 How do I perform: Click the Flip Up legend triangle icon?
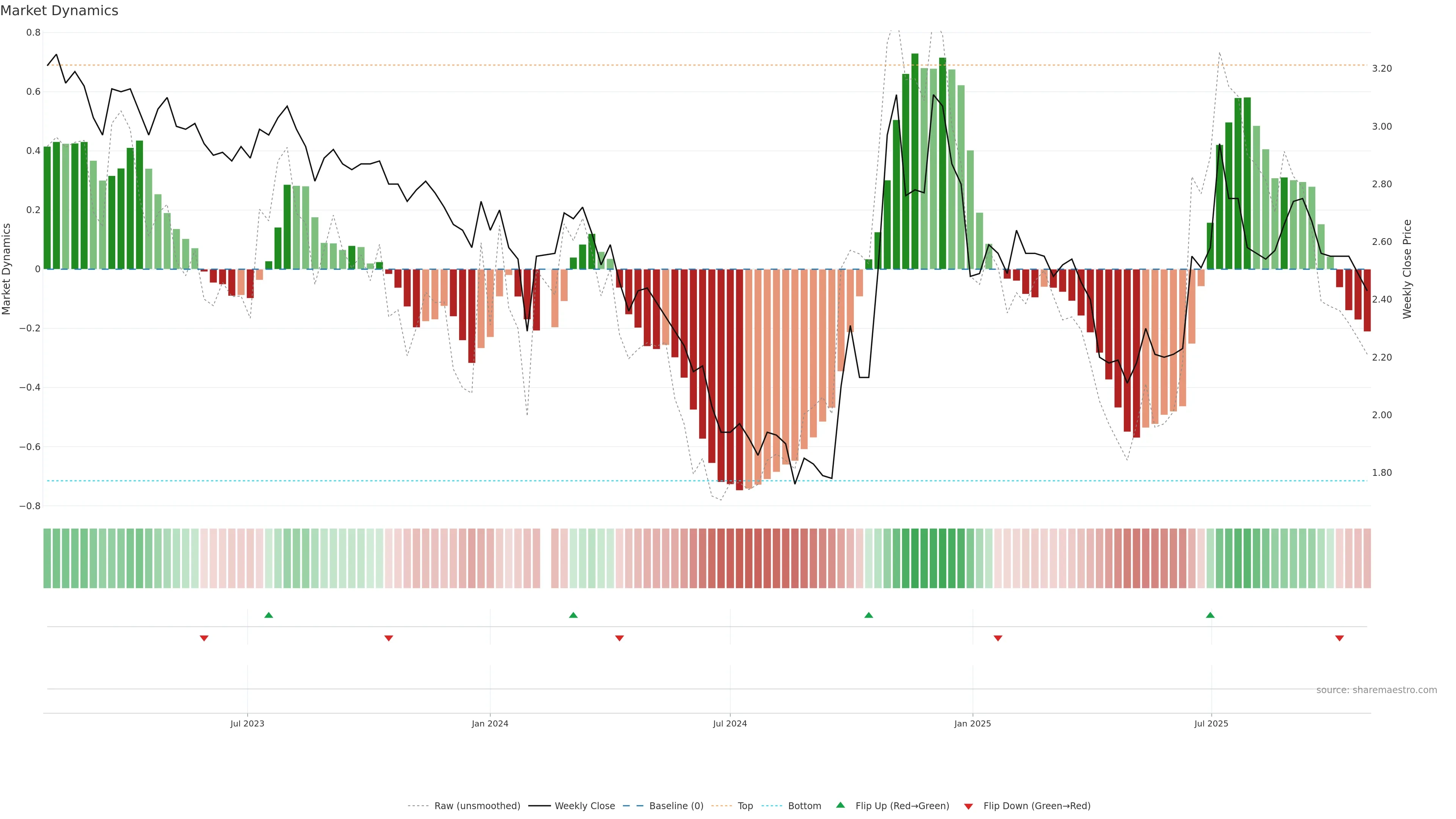(x=841, y=805)
